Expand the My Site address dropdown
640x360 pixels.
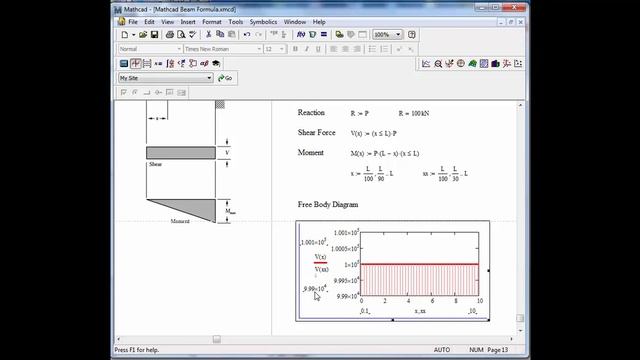(x=209, y=78)
